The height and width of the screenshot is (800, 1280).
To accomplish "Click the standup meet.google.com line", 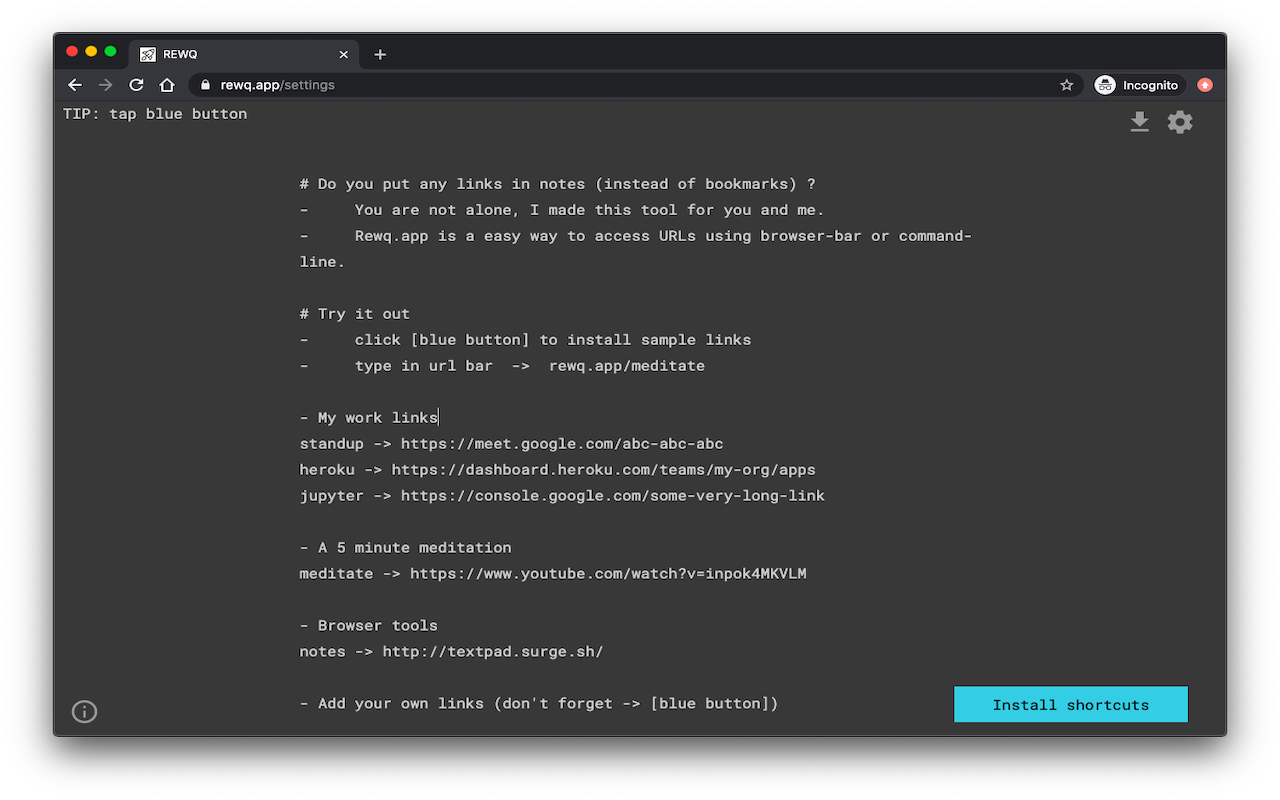I will coord(511,444).
